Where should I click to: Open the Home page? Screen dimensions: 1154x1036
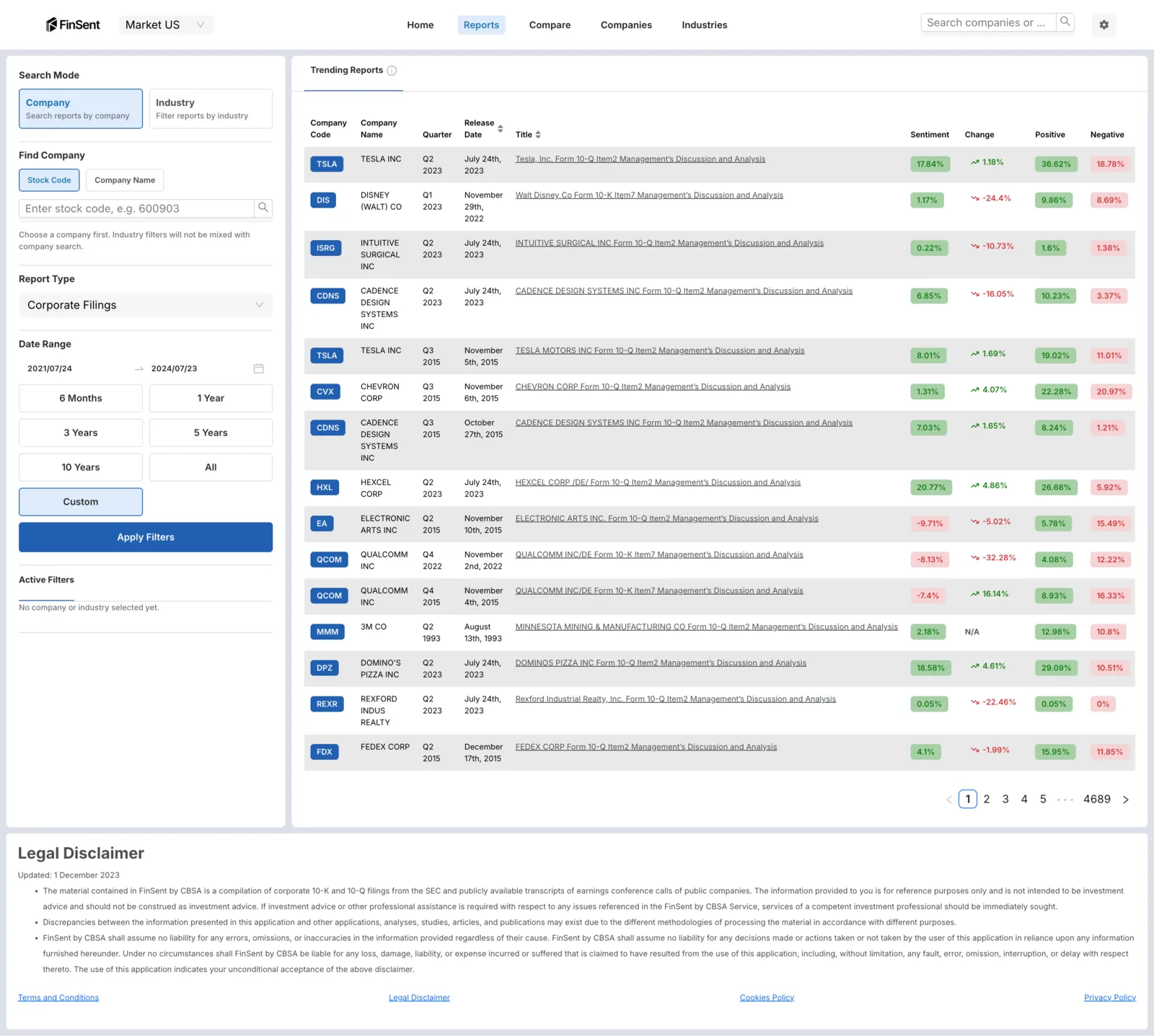(420, 25)
